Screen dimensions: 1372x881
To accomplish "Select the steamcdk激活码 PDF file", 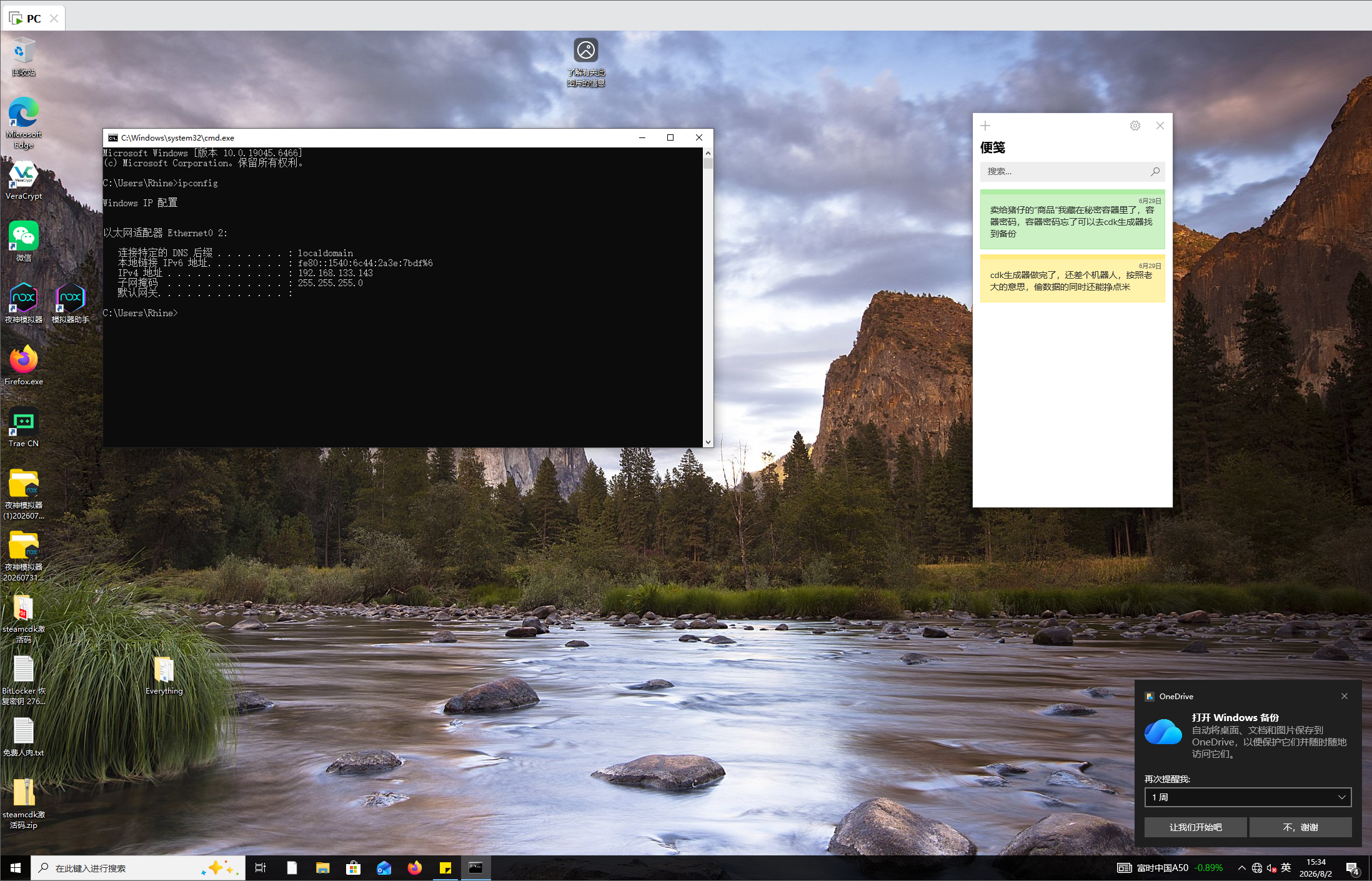I will pyautogui.click(x=24, y=617).
